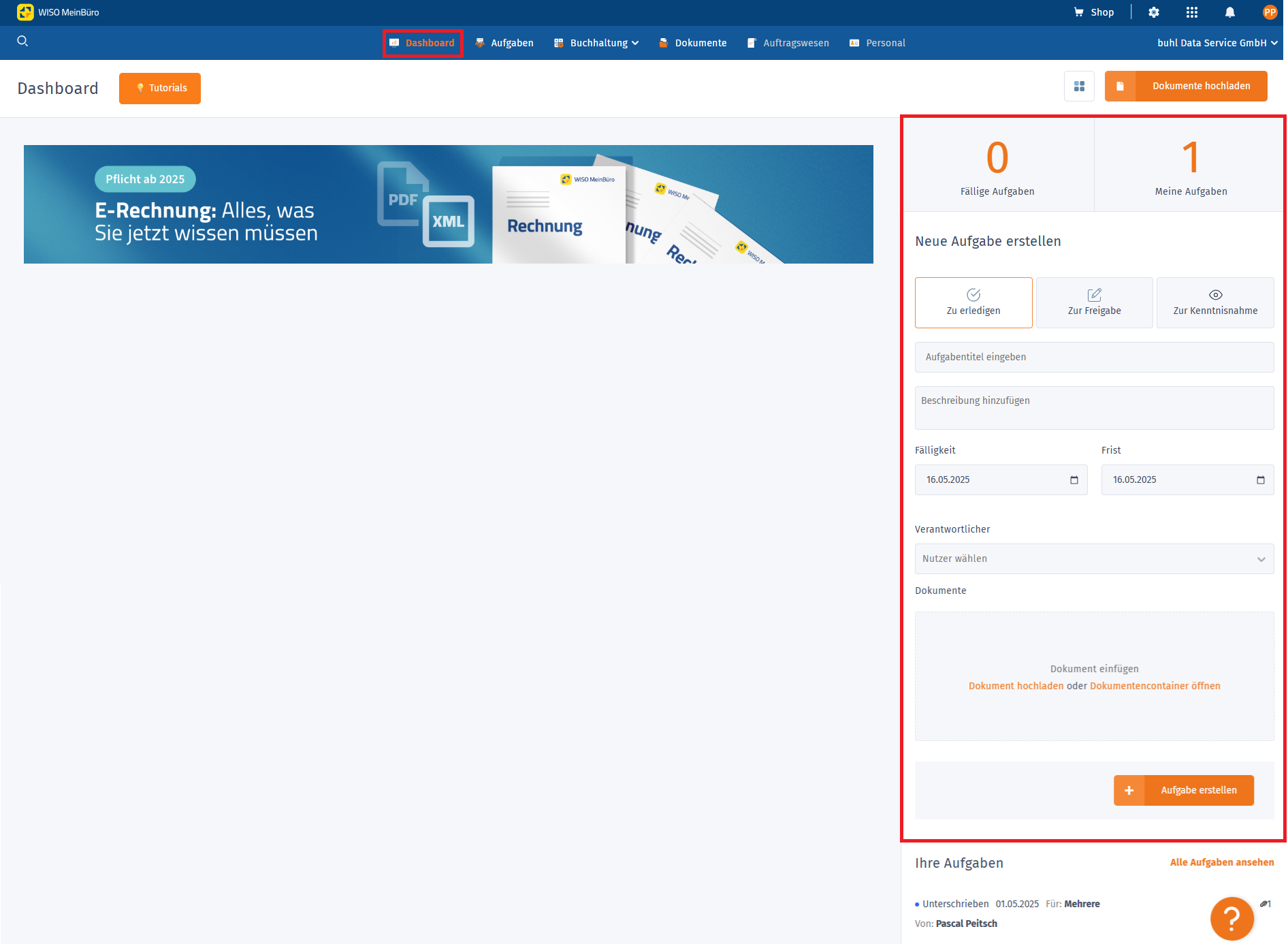Open the search magnifier icon

[22, 42]
